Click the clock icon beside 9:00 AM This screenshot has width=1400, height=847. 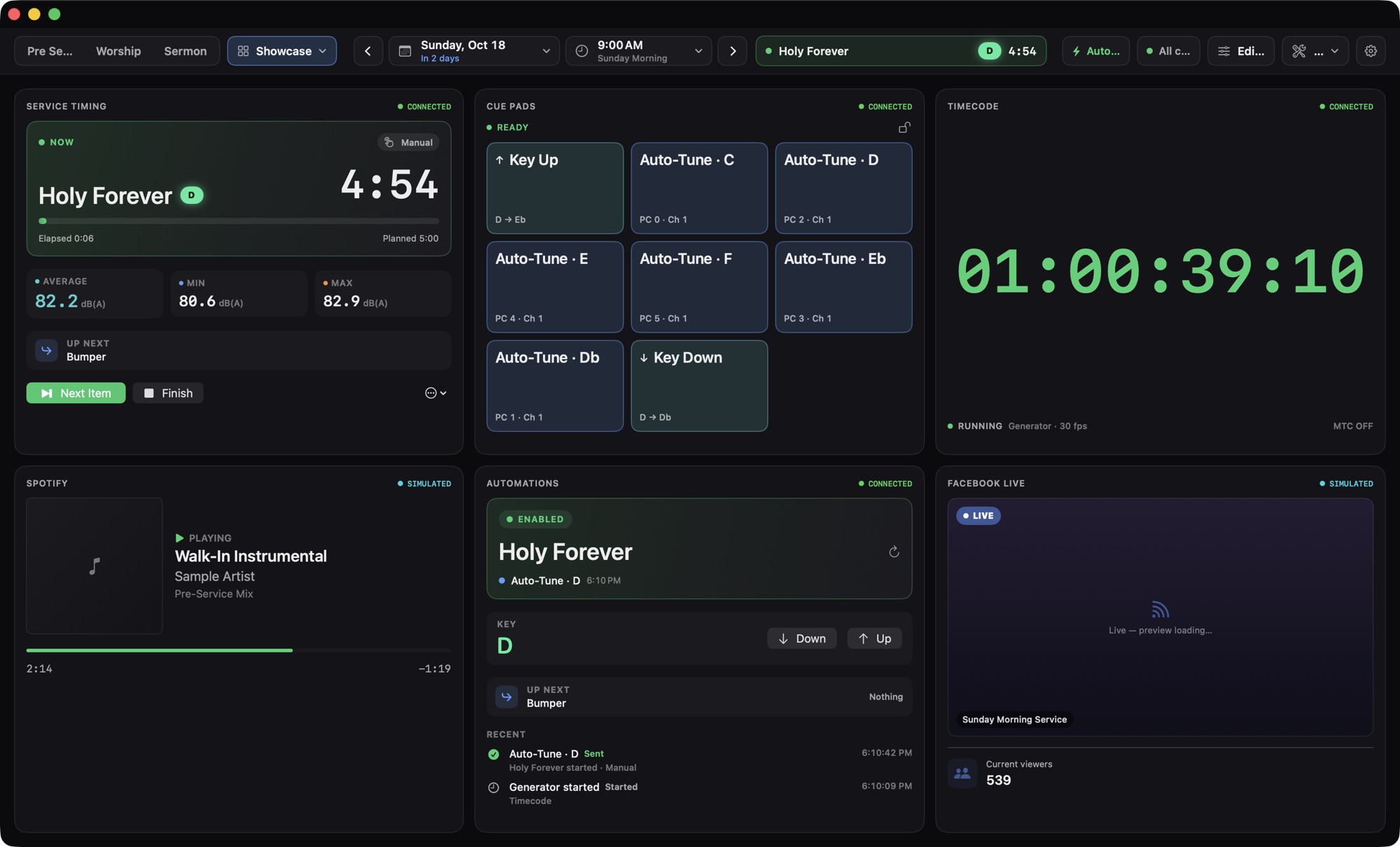[581, 51]
